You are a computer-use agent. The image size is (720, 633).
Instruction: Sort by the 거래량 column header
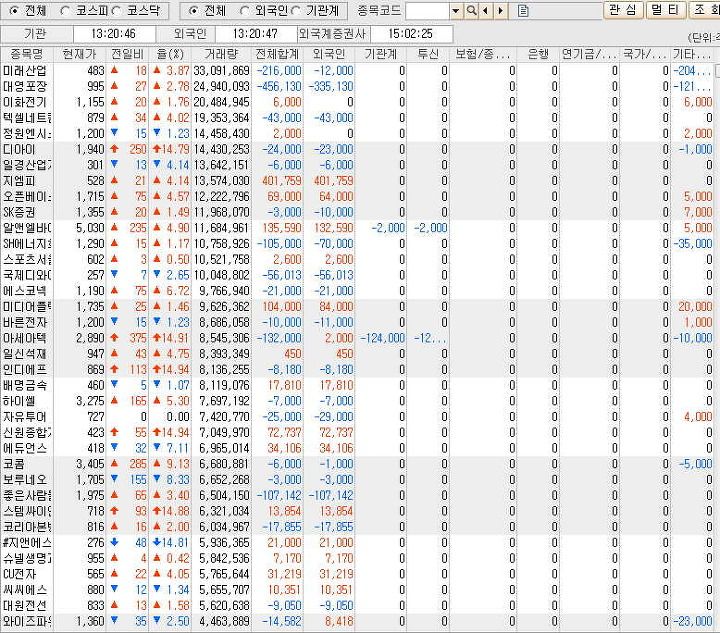[x=221, y=54]
